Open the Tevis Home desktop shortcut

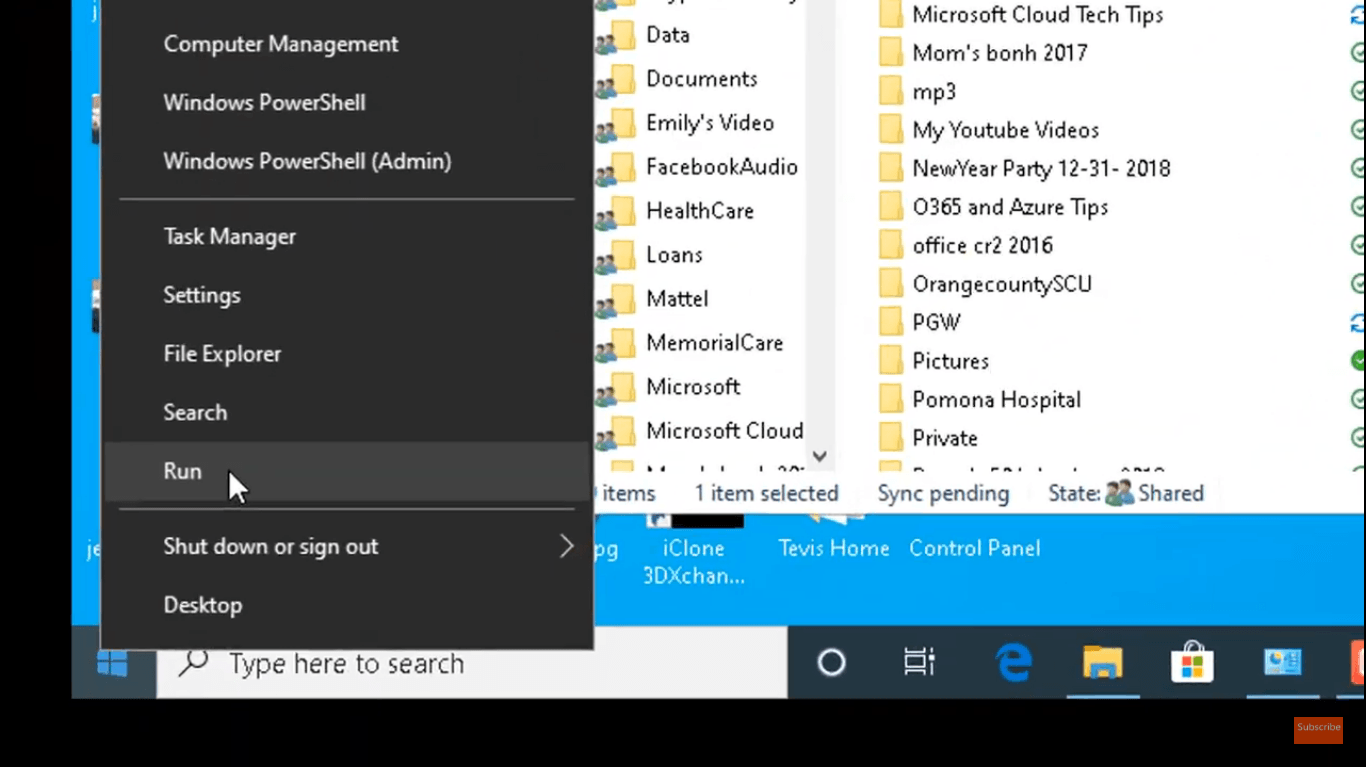[833, 547]
